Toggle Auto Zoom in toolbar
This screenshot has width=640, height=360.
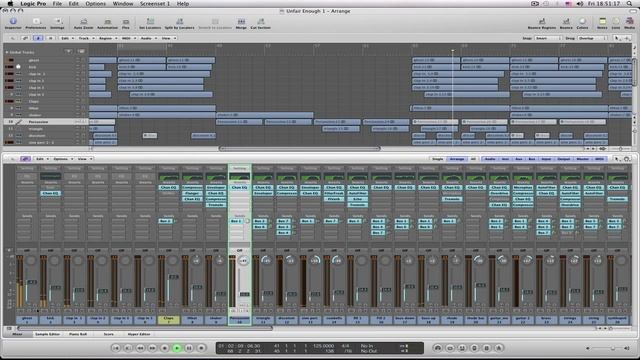pyautogui.click(x=83, y=22)
